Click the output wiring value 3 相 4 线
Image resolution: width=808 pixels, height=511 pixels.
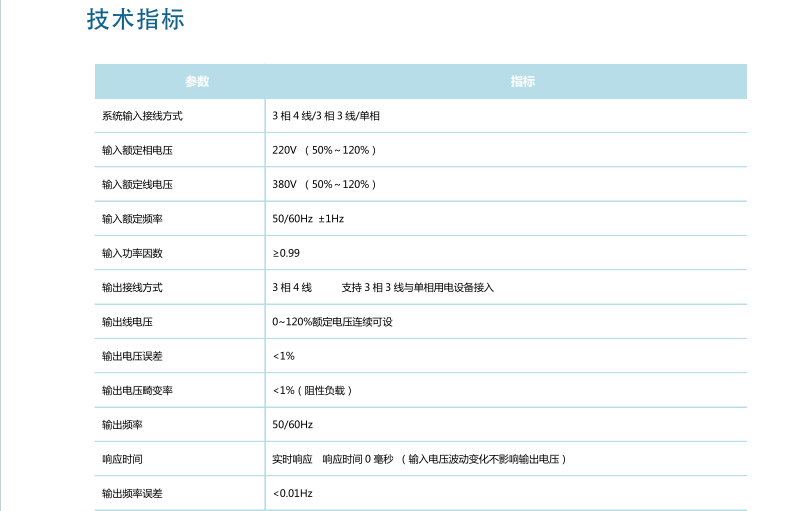coord(292,287)
